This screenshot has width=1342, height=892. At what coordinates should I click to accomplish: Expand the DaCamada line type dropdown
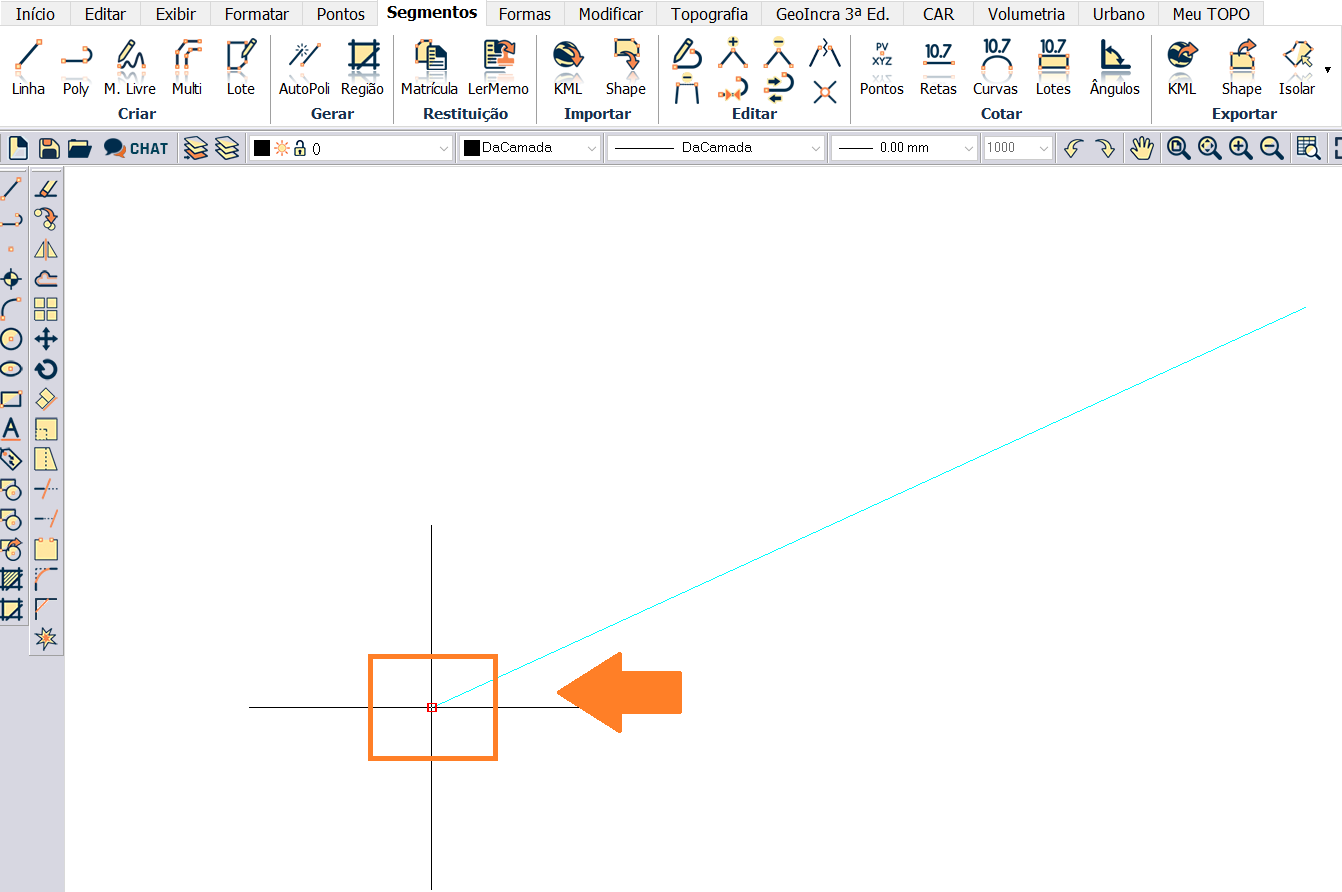point(815,148)
